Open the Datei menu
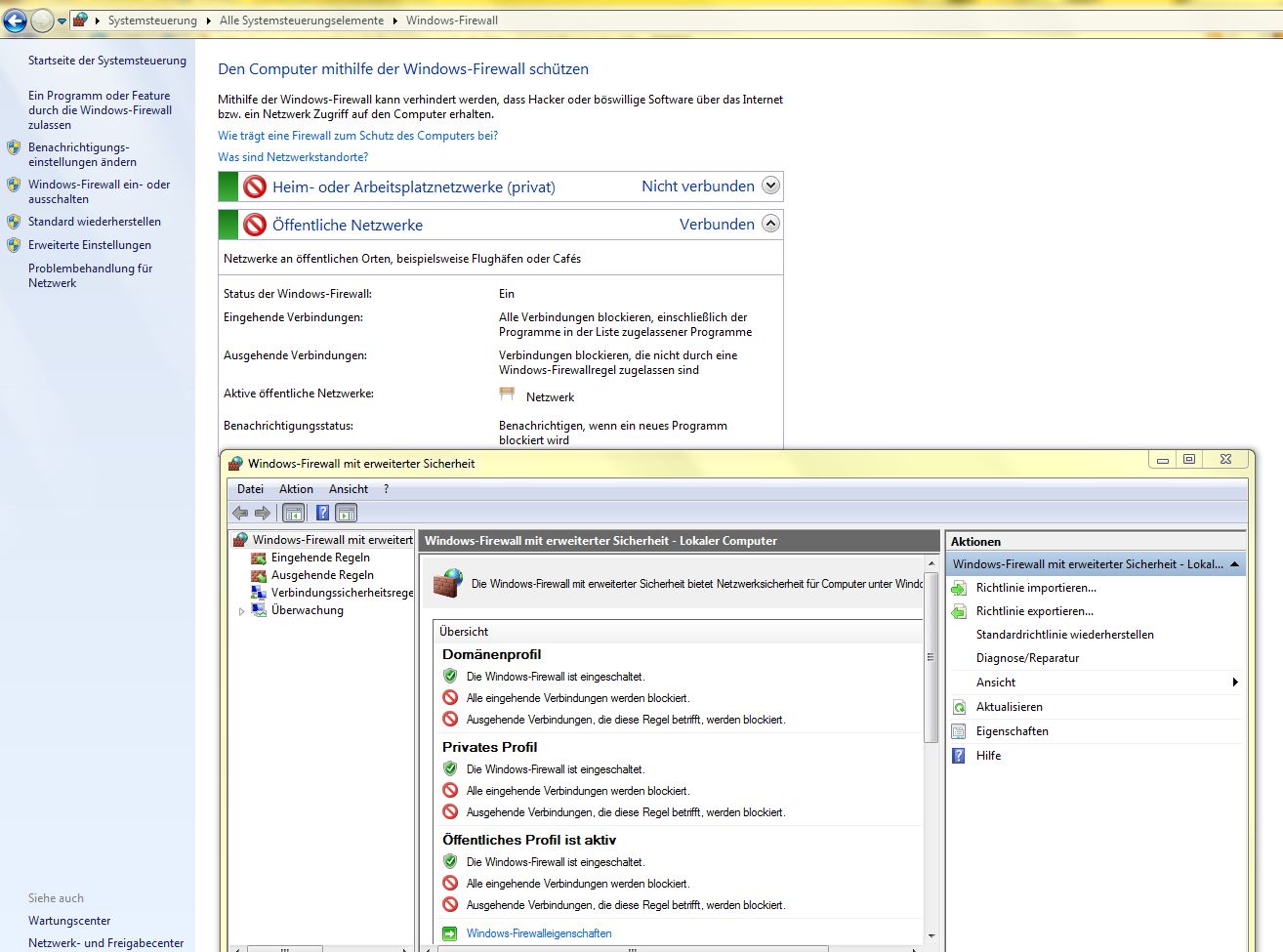This screenshot has height=952, width=1283. (x=250, y=489)
